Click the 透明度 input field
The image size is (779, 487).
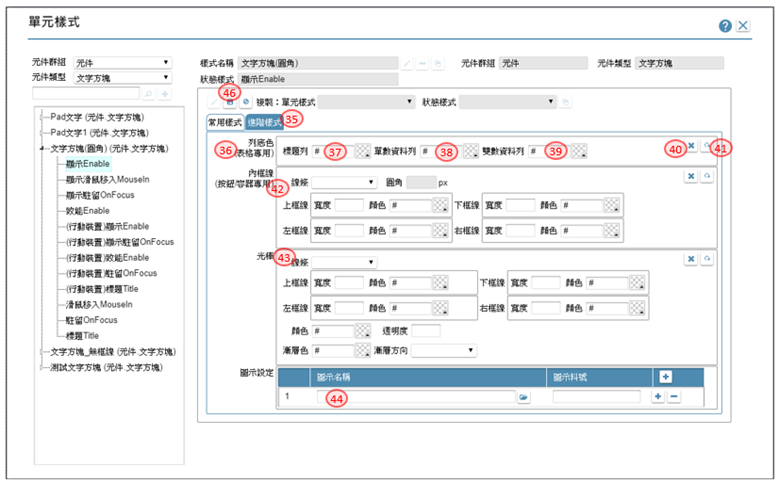point(426,331)
